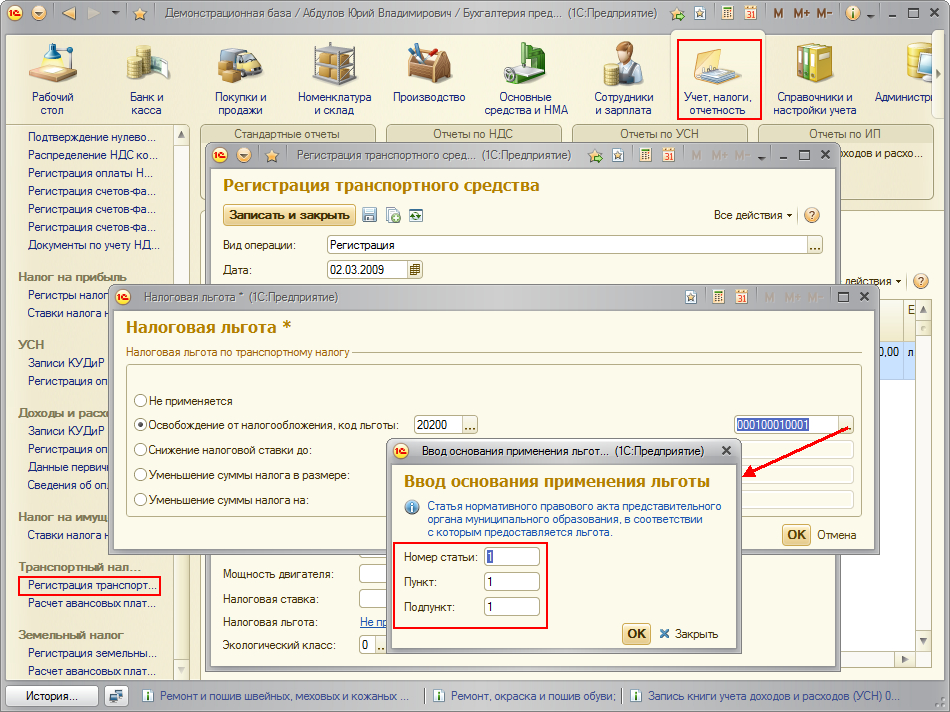Click Ремонт, окраска и пошив обуви notification
This screenshot has width=950, height=712.
[x=526, y=696]
